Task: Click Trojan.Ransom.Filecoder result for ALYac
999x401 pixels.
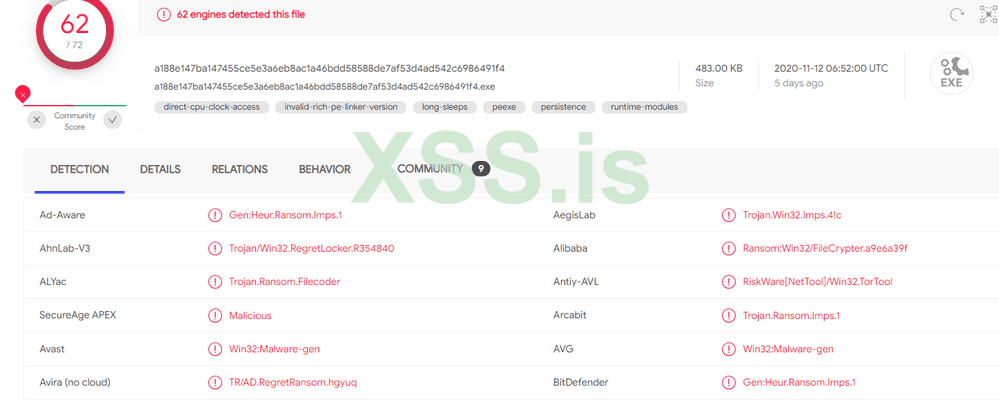Action: point(285,282)
